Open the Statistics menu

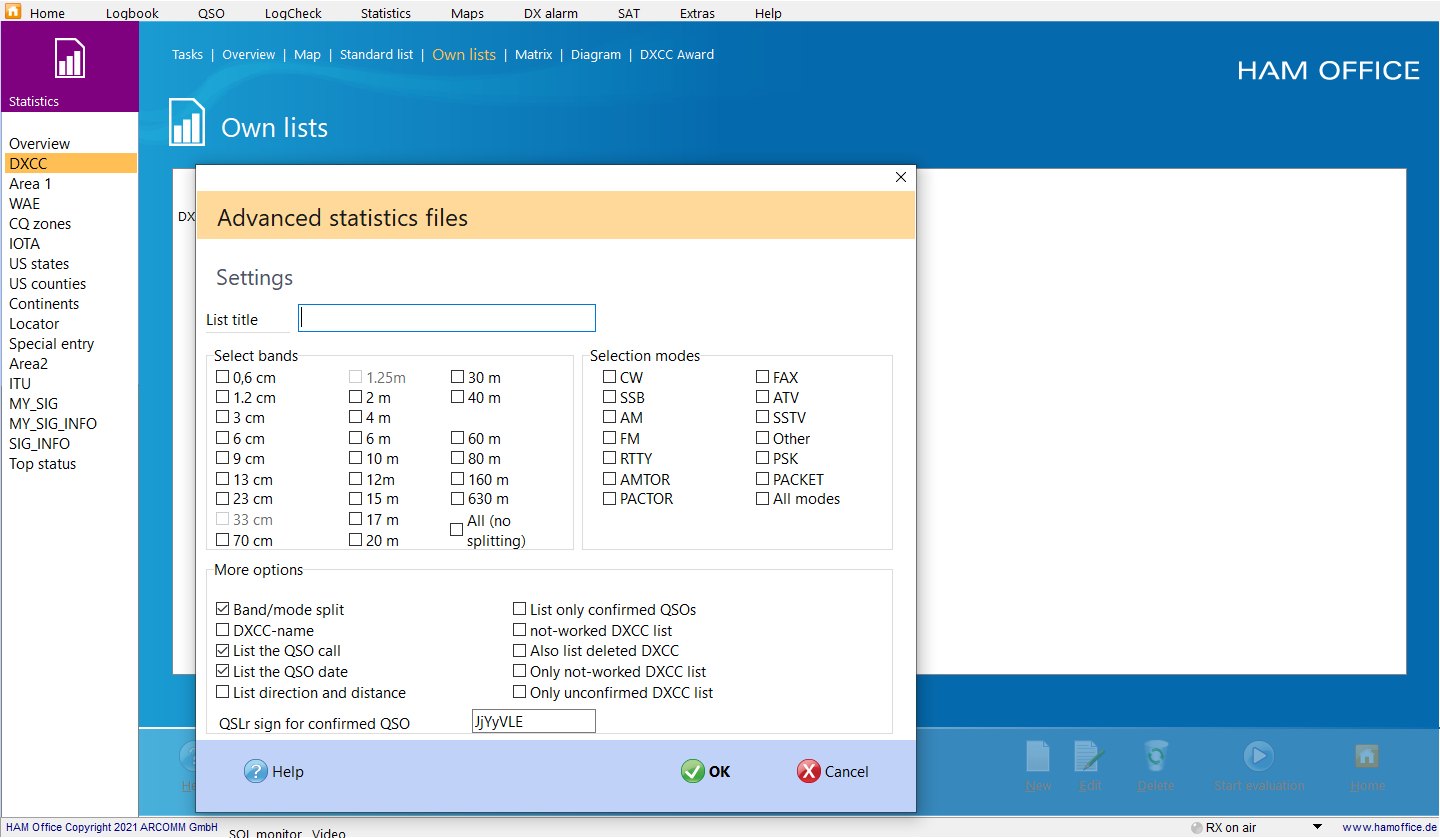coord(386,13)
